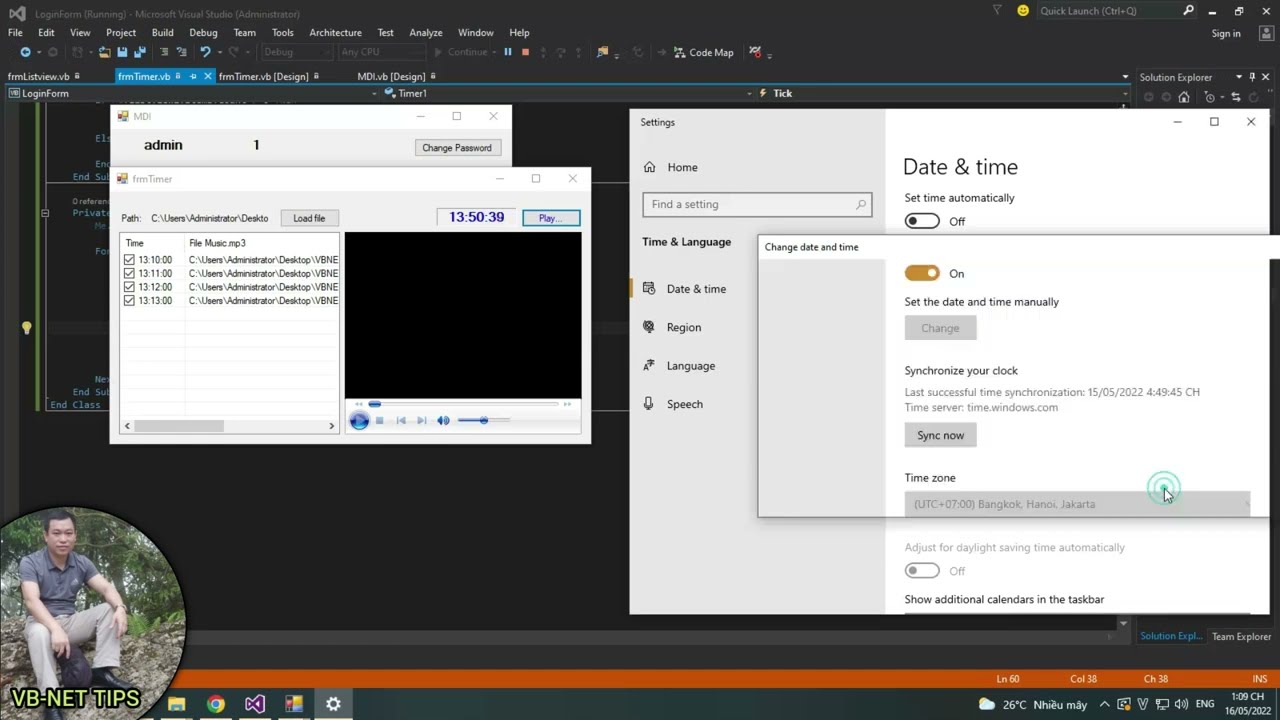This screenshot has height=720, width=1280.
Task: Click the stop button in the media player
Action: pos(380,420)
